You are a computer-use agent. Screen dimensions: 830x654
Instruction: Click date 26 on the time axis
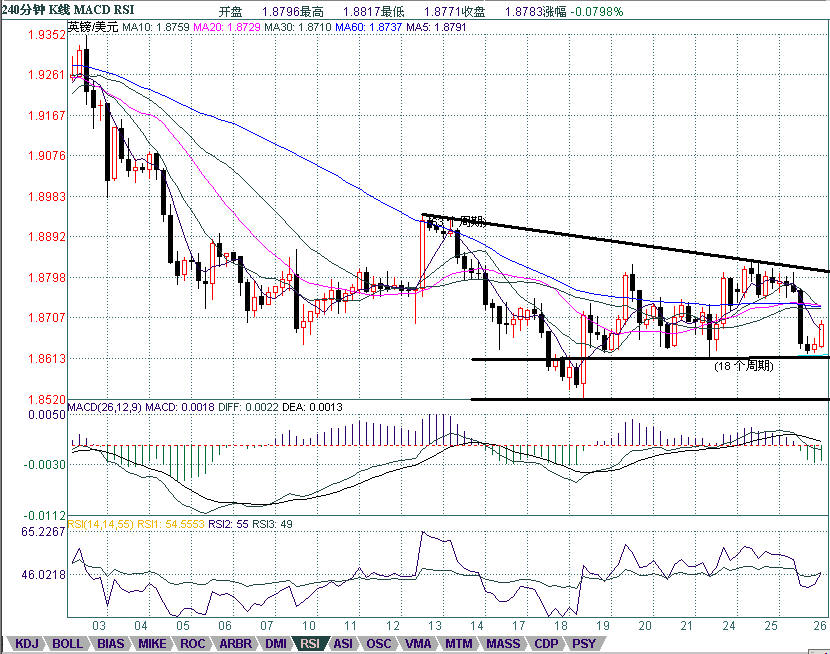[820, 625]
